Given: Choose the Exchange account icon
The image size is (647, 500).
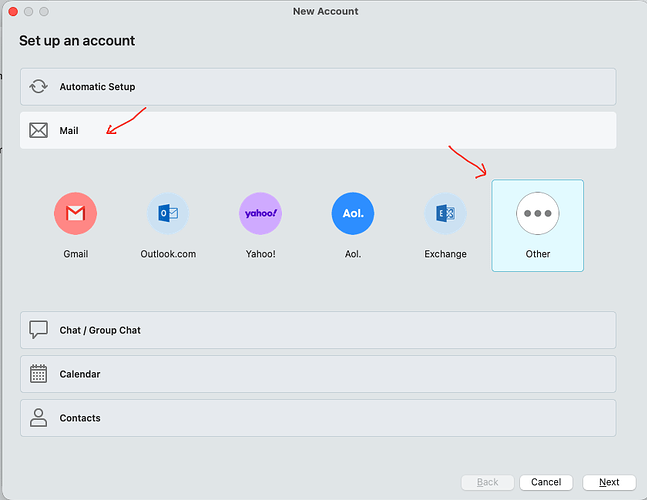Looking at the screenshot, I should pyautogui.click(x=445, y=213).
